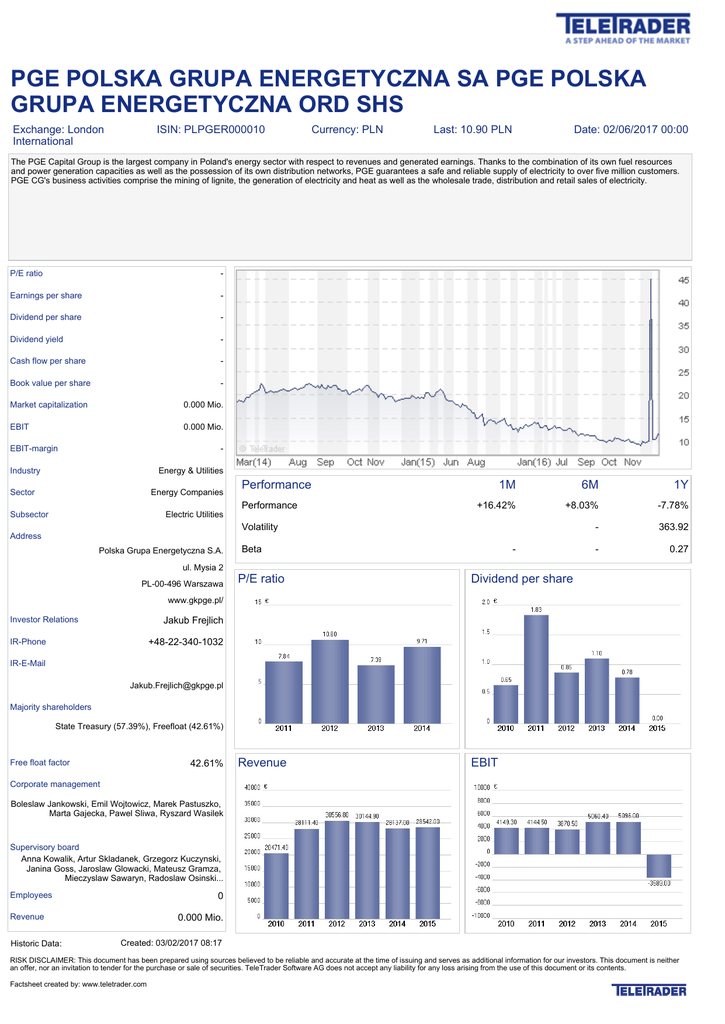Click the IR phone number +48-22-340-1032
The image size is (725, 1024).
(185, 642)
